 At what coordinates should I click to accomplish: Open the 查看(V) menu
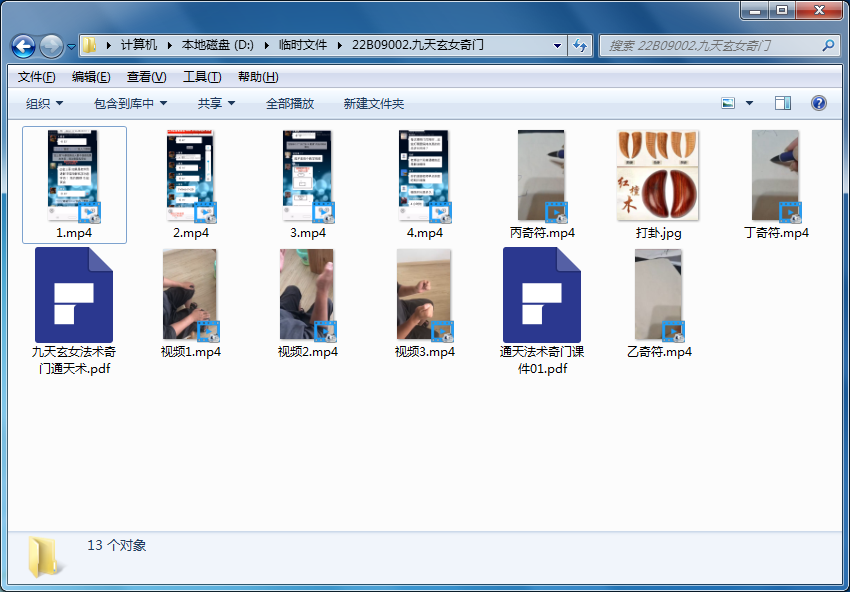coord(146,77)
